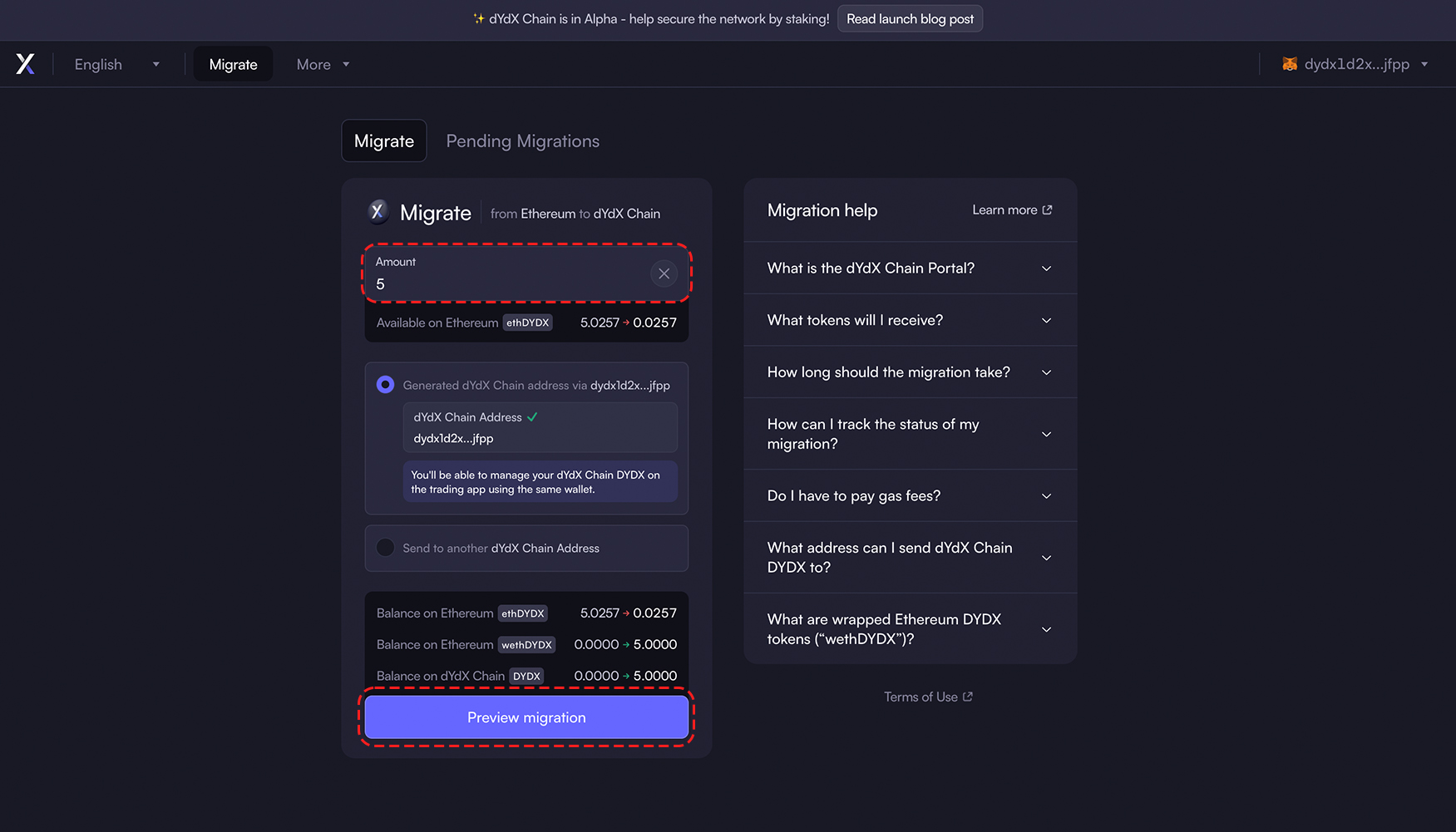This screenshot has width=1456, height=832.
Task: Open the Learn more link
Action: tap(1012, 210)
